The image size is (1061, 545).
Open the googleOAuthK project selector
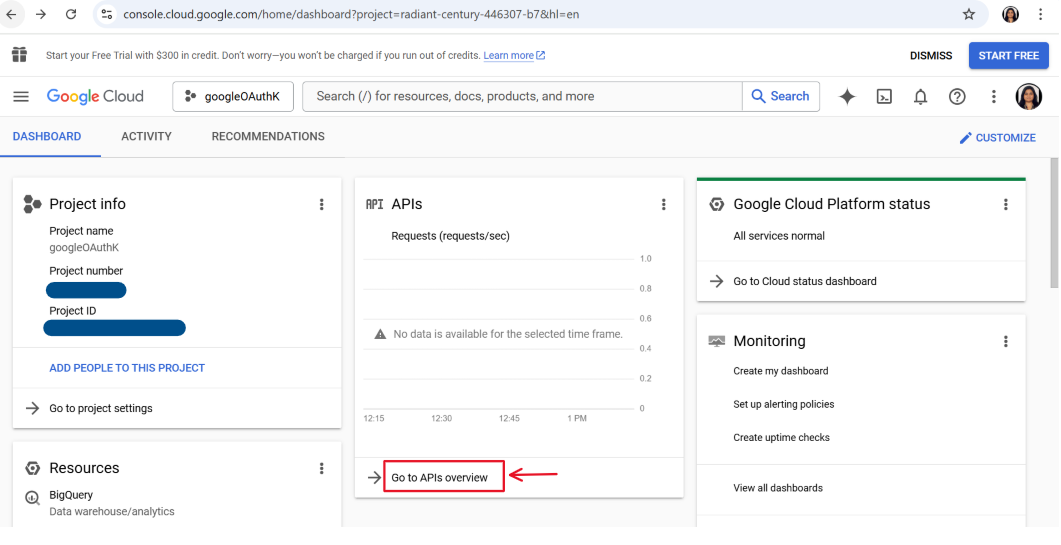233,97
